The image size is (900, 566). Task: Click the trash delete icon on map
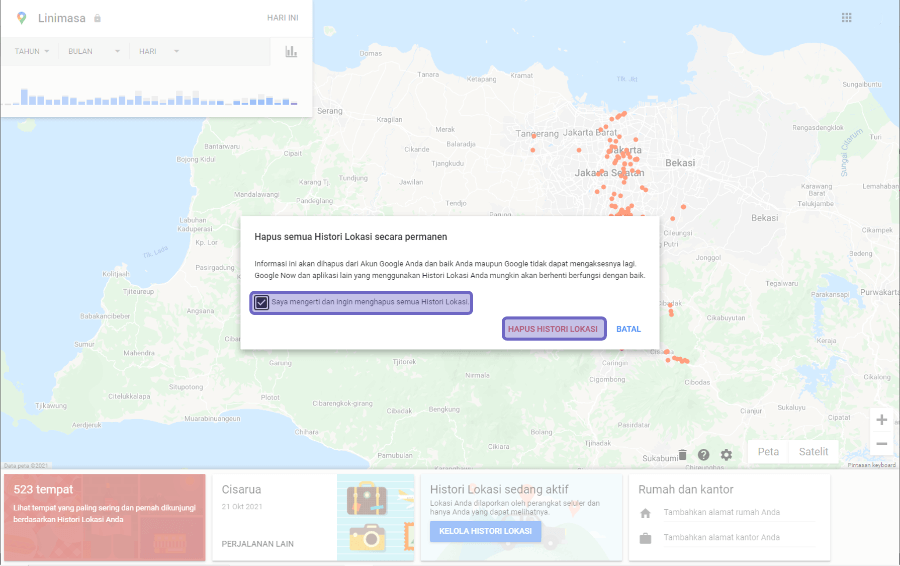tap(682, 455)
